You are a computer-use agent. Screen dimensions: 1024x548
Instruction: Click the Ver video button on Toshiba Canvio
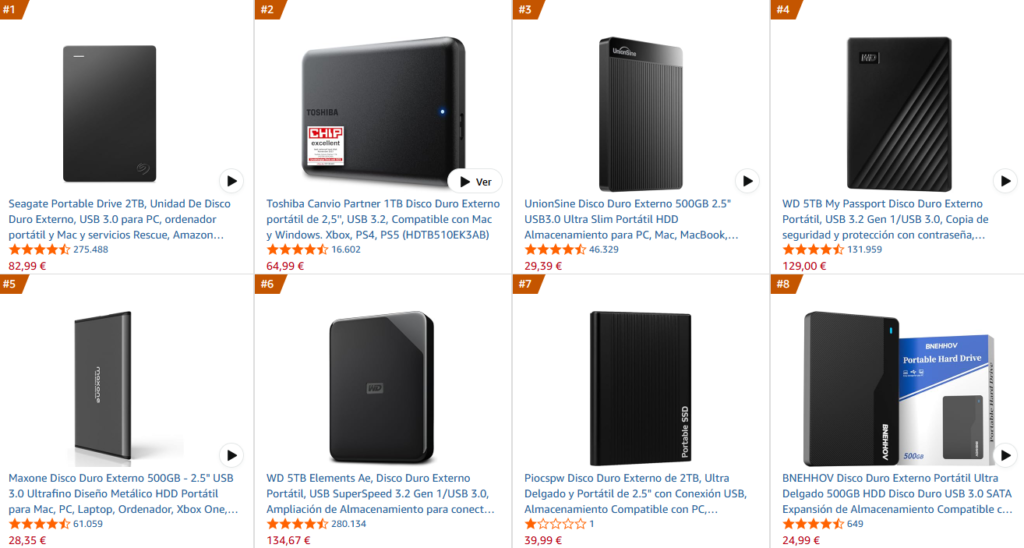click(x=474, y=181)
